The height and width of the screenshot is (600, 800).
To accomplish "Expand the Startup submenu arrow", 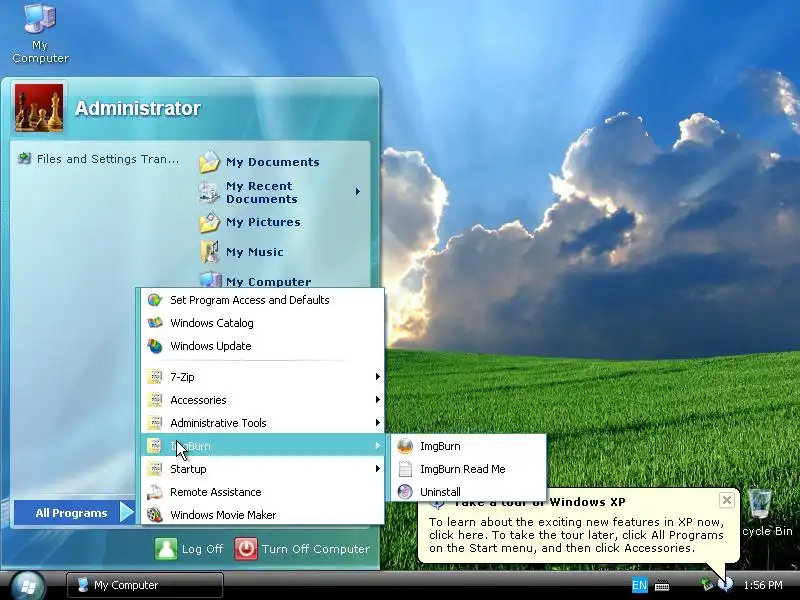I will (378, 468).
